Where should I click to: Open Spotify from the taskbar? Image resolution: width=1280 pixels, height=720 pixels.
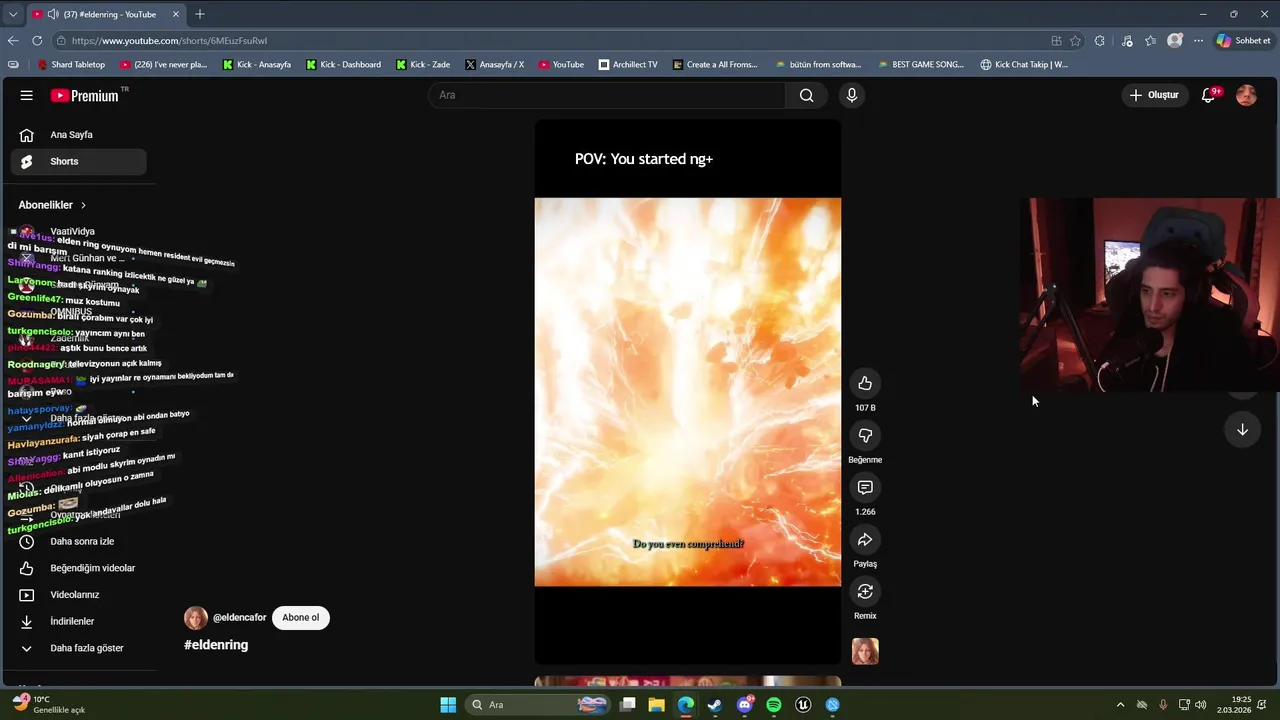click(773, 705)
